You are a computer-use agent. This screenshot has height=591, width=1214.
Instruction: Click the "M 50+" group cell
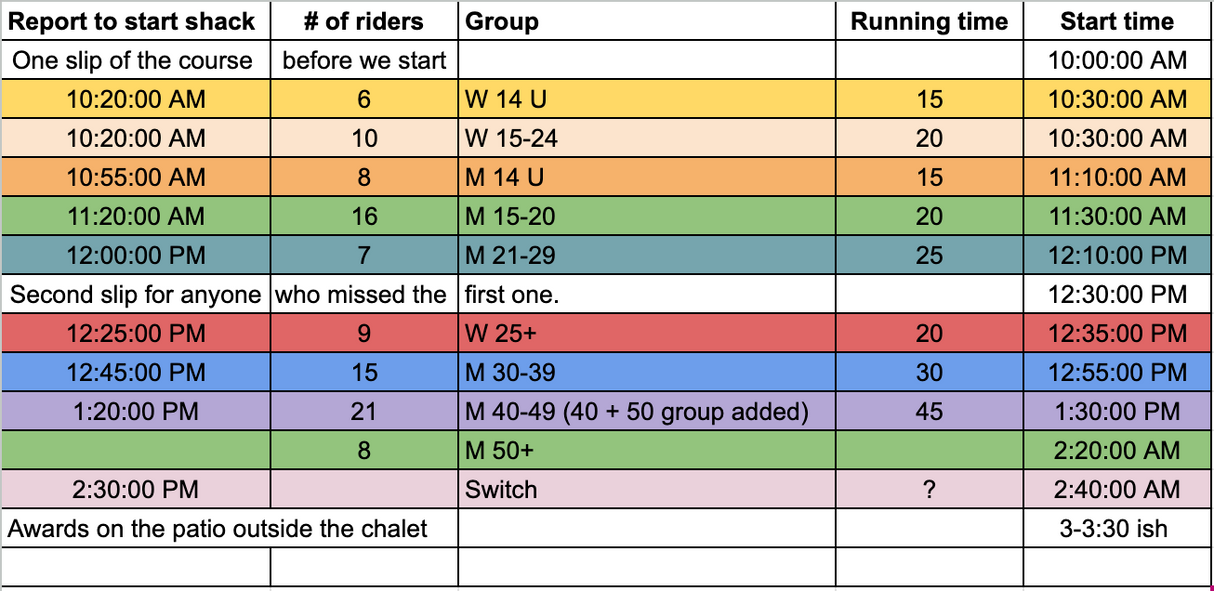[646, 450]
